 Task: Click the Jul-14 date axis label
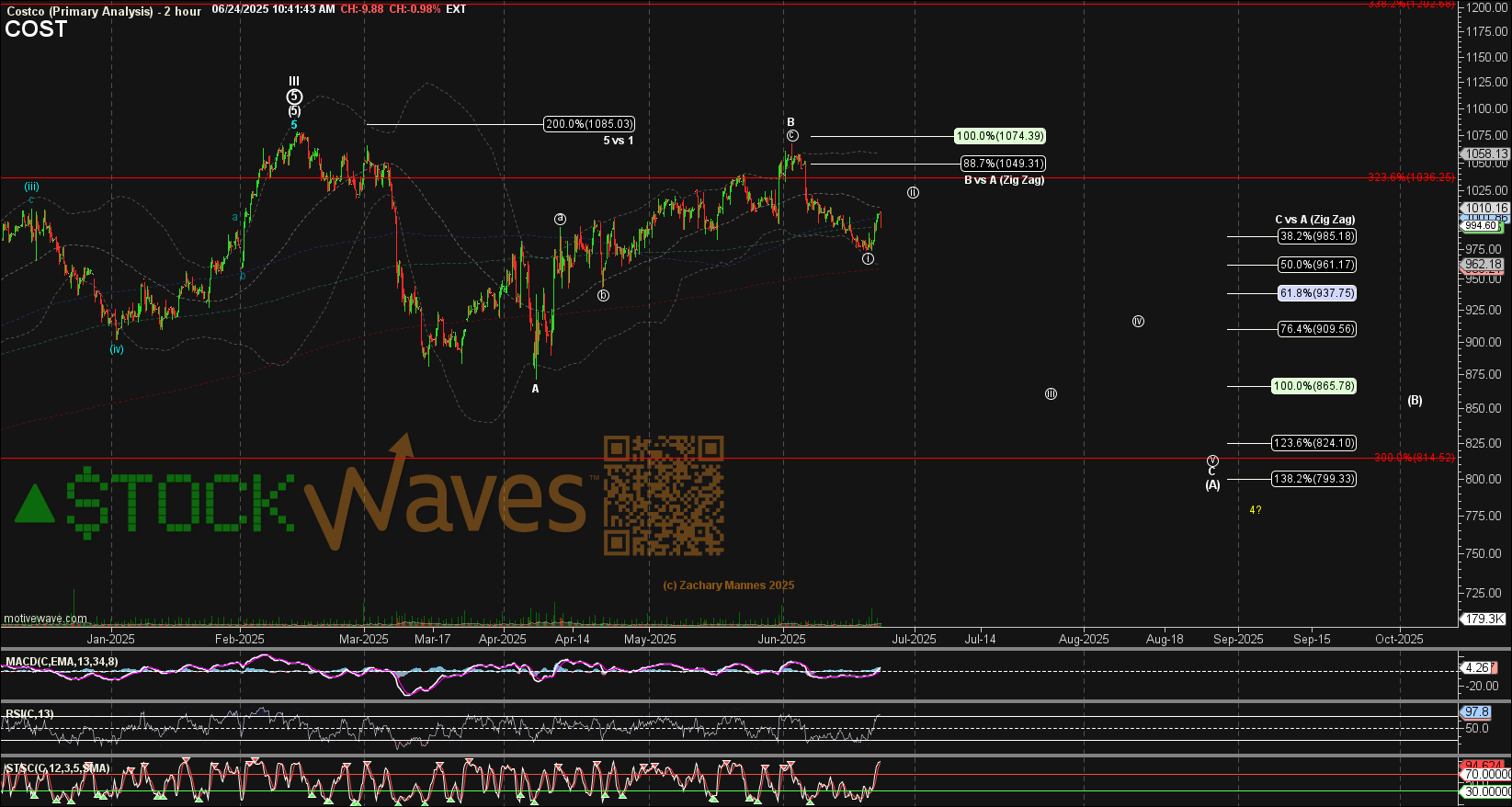tap(980, 639)
